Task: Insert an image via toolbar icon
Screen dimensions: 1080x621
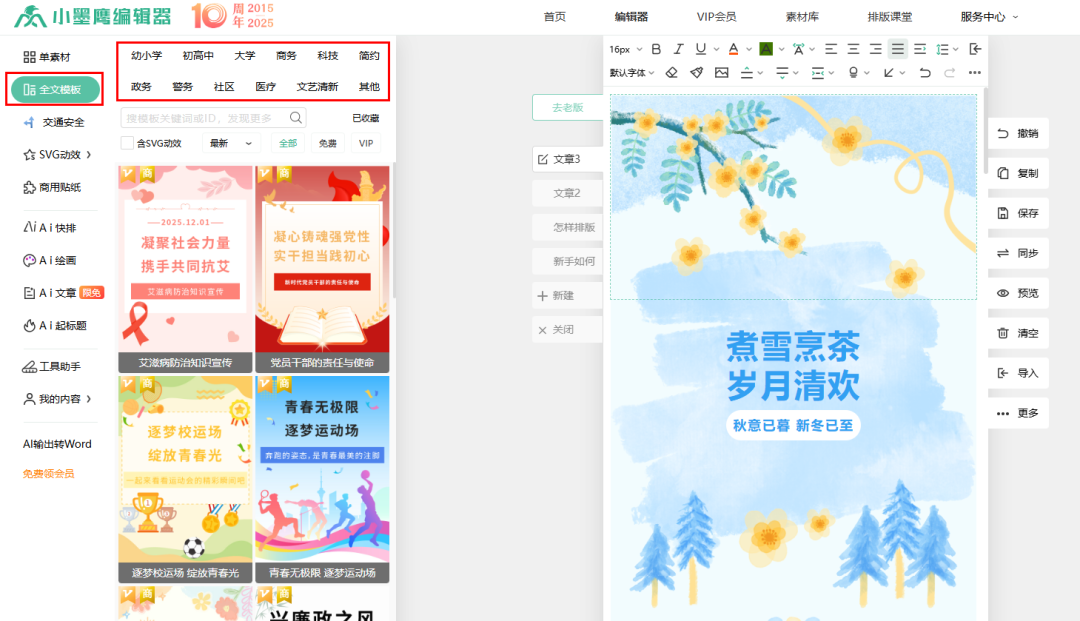Action: 721,73
